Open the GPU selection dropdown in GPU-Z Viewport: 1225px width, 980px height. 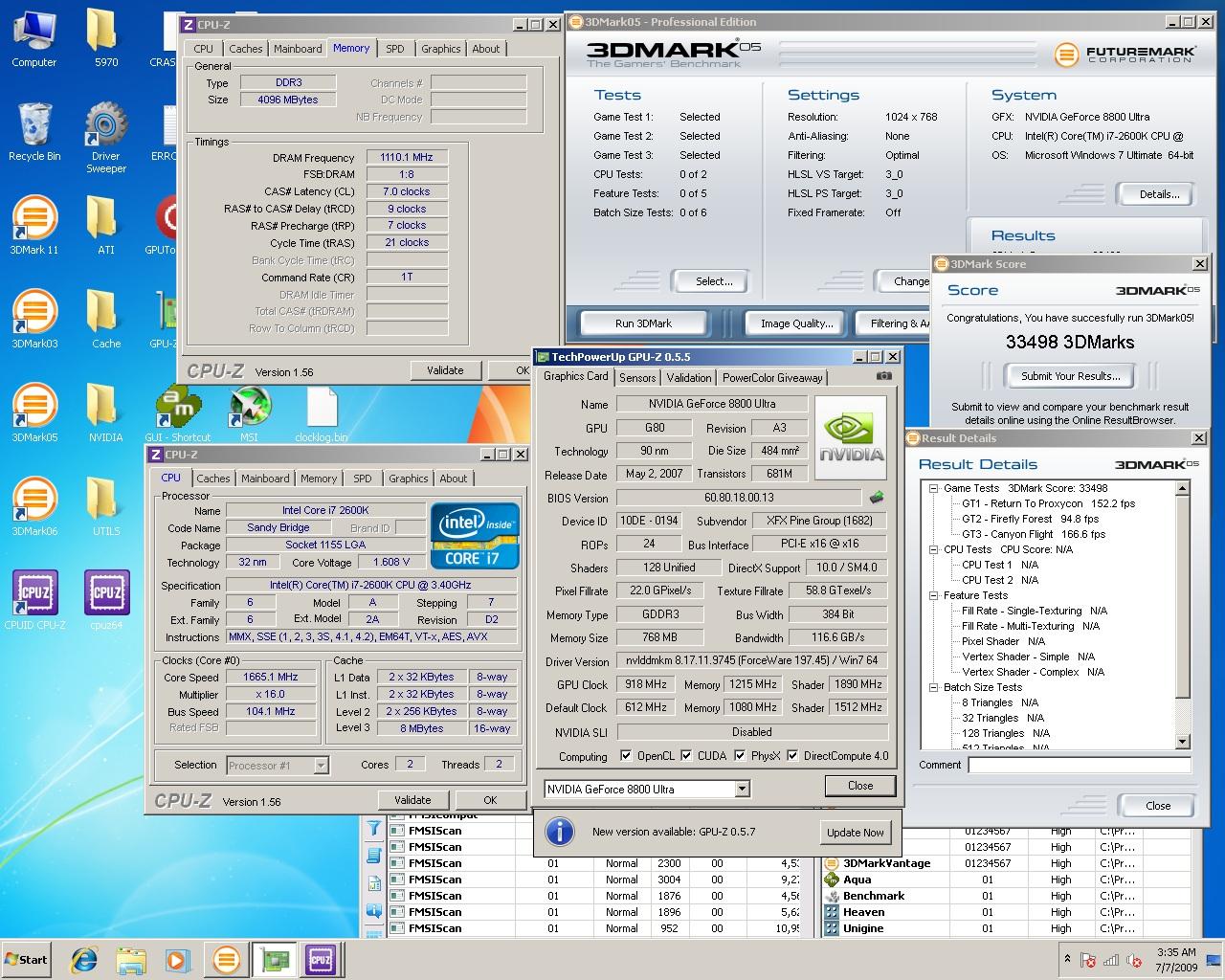(742, 790)
